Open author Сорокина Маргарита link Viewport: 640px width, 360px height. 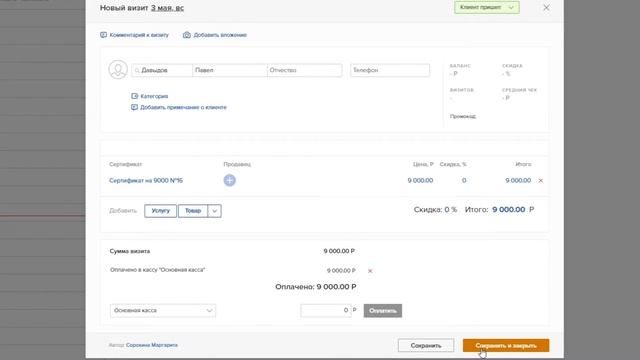click(152, 345)
